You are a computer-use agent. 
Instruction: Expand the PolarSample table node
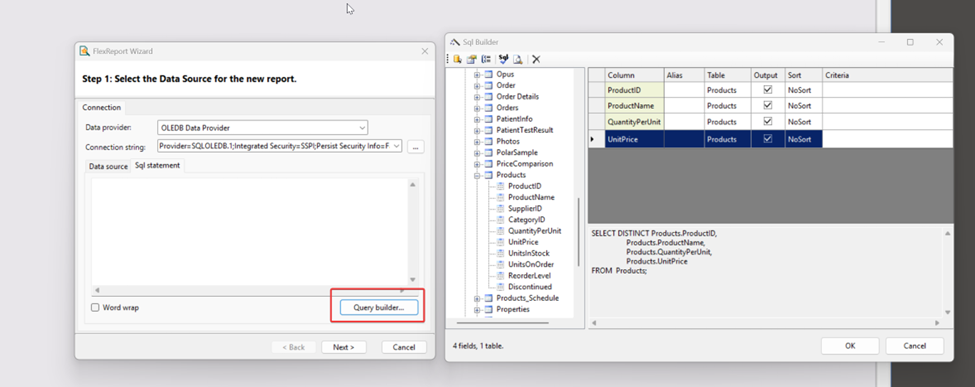point(477,152)
